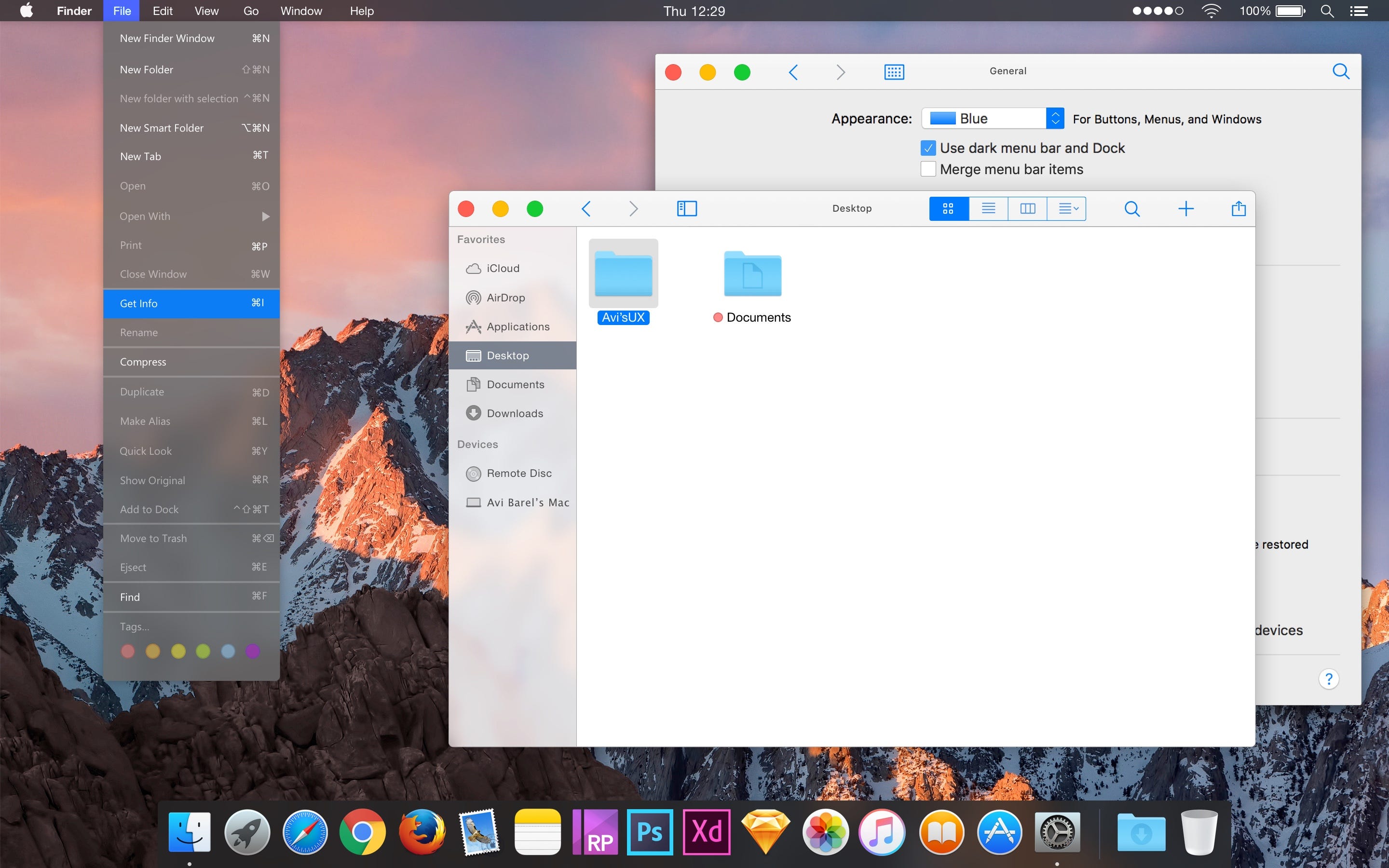Click the Appearance stepper arrows

[1055, 118]
